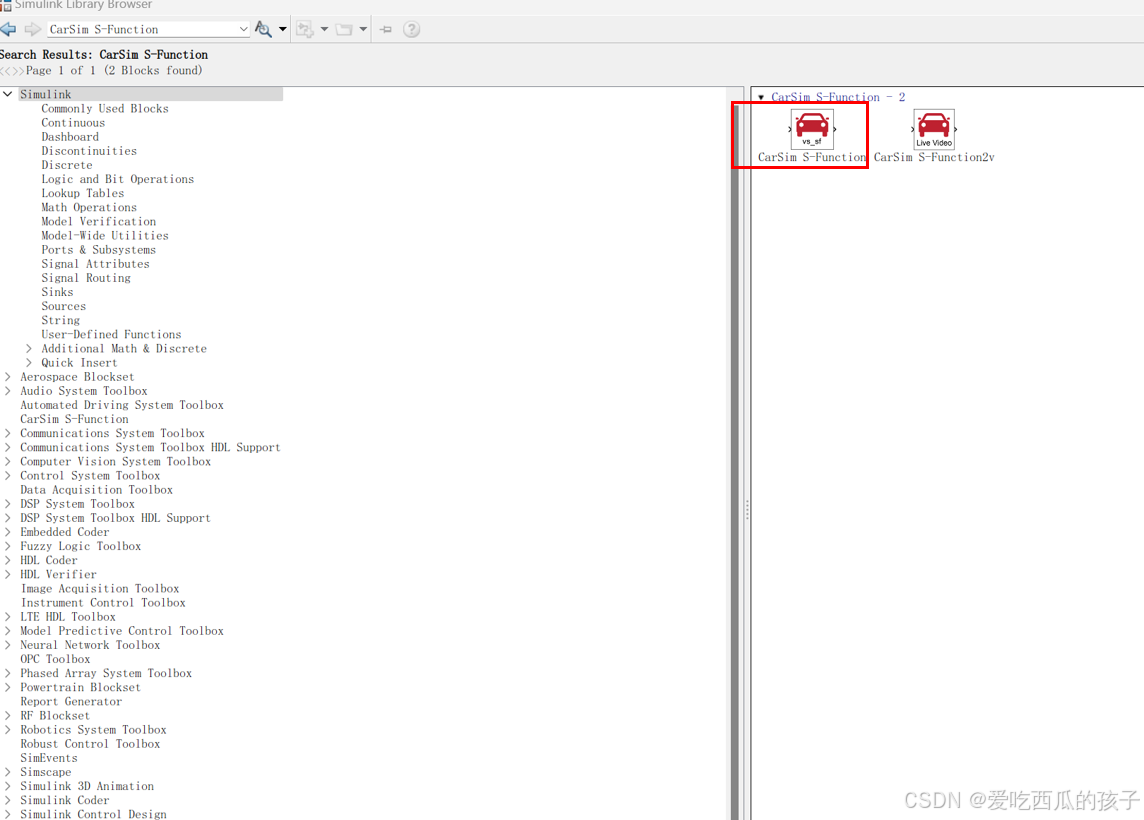Select Signal Attributes library
This screenshot has width=1144, height=820.
[95, 264]
